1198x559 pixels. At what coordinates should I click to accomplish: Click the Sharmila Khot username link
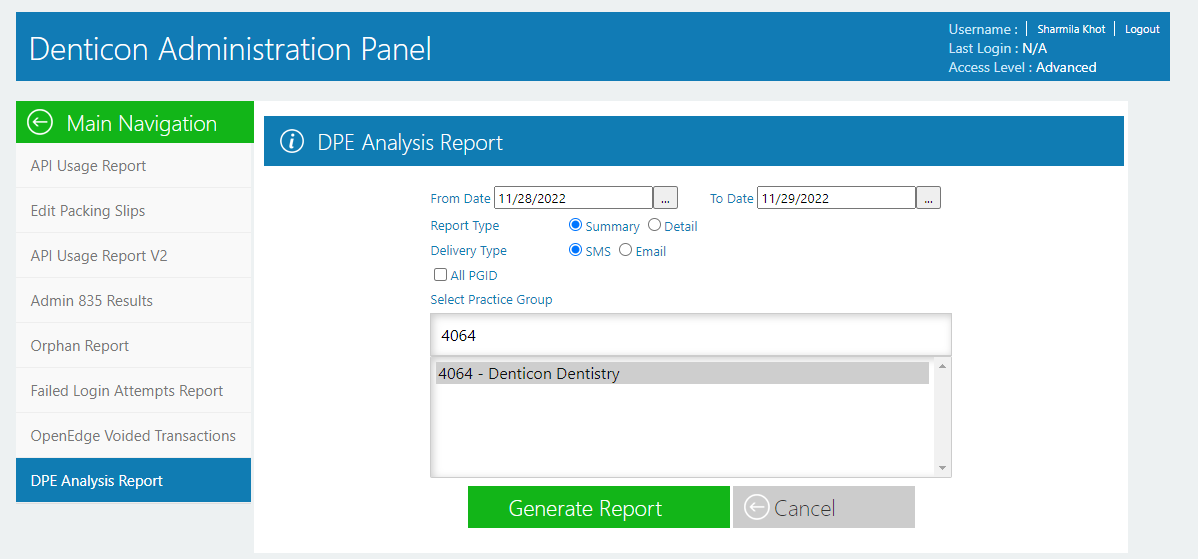(1071, 29)
